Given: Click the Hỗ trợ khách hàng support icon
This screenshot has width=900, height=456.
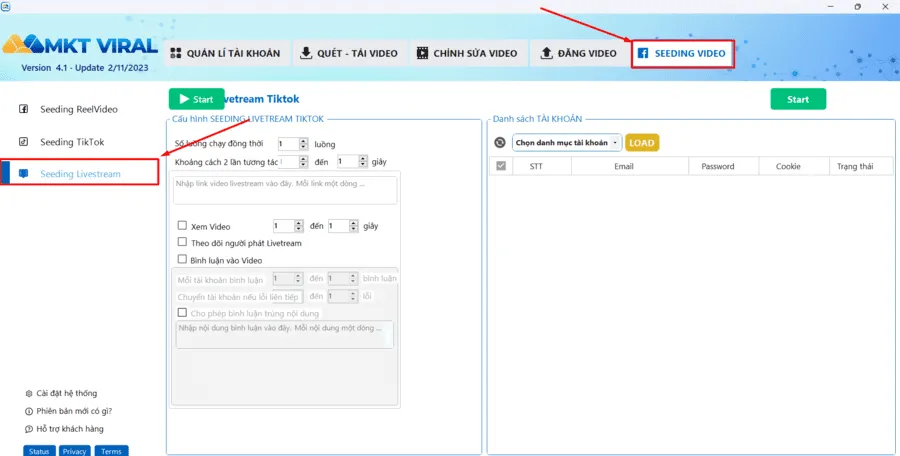Looking at the screenshot, I should (x=28, y=429).
